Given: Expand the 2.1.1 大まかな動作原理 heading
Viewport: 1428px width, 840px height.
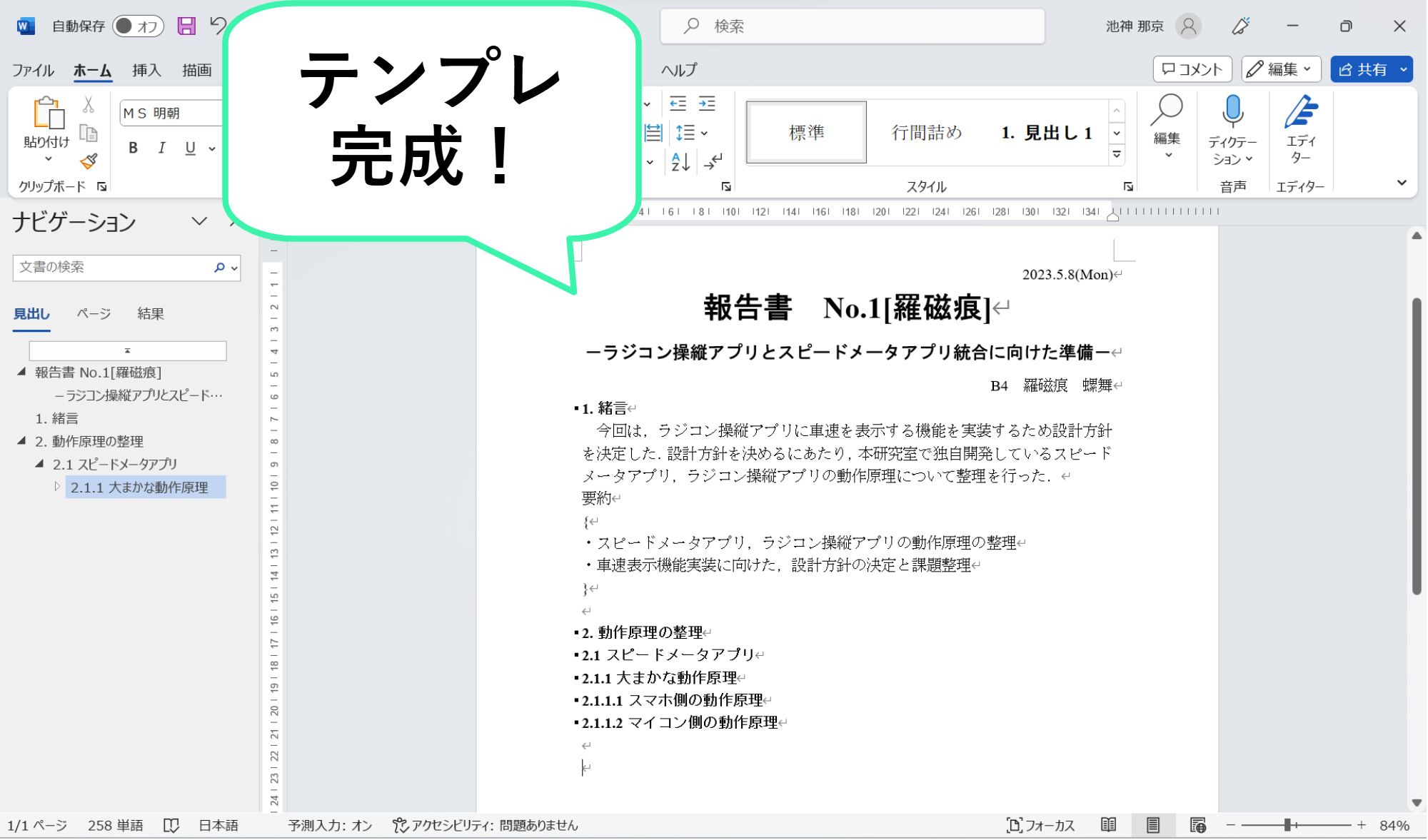Looking at the screenshot, I should tap(58, 487).
